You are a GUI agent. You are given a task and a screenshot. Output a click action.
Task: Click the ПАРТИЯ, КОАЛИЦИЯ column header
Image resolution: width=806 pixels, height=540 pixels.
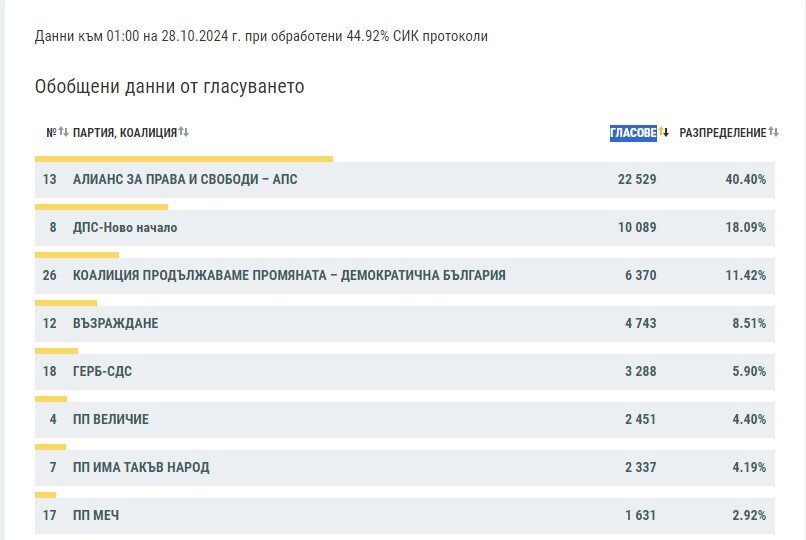click(x=125, y=133)
